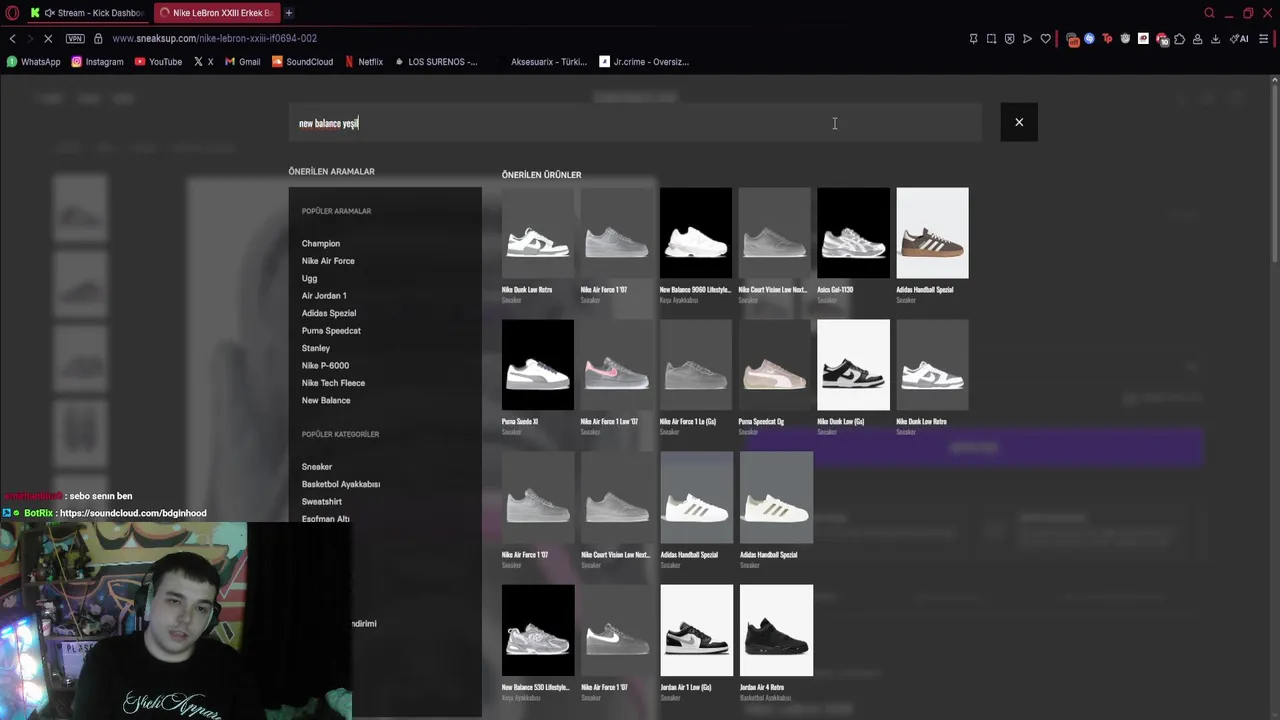The width and height of the screenshot is (1280, 720).
Task: Select popular search 'Adidas Spezial'
Action: pyautogui.click(x=329, y=313)
